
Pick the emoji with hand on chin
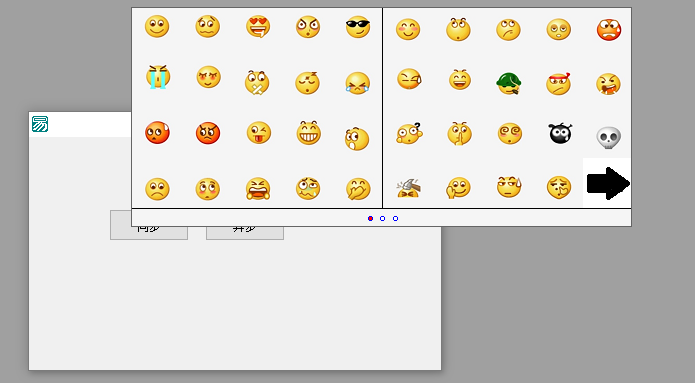click(458, 188)
